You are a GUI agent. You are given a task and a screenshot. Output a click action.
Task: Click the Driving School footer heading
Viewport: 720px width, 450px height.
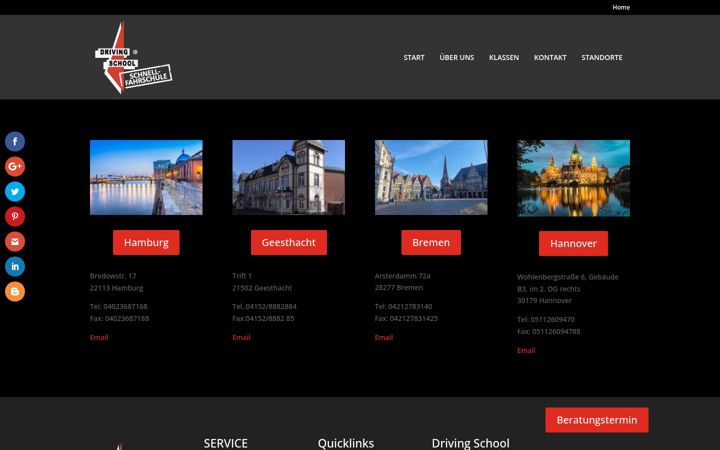[x=470, y=444]
